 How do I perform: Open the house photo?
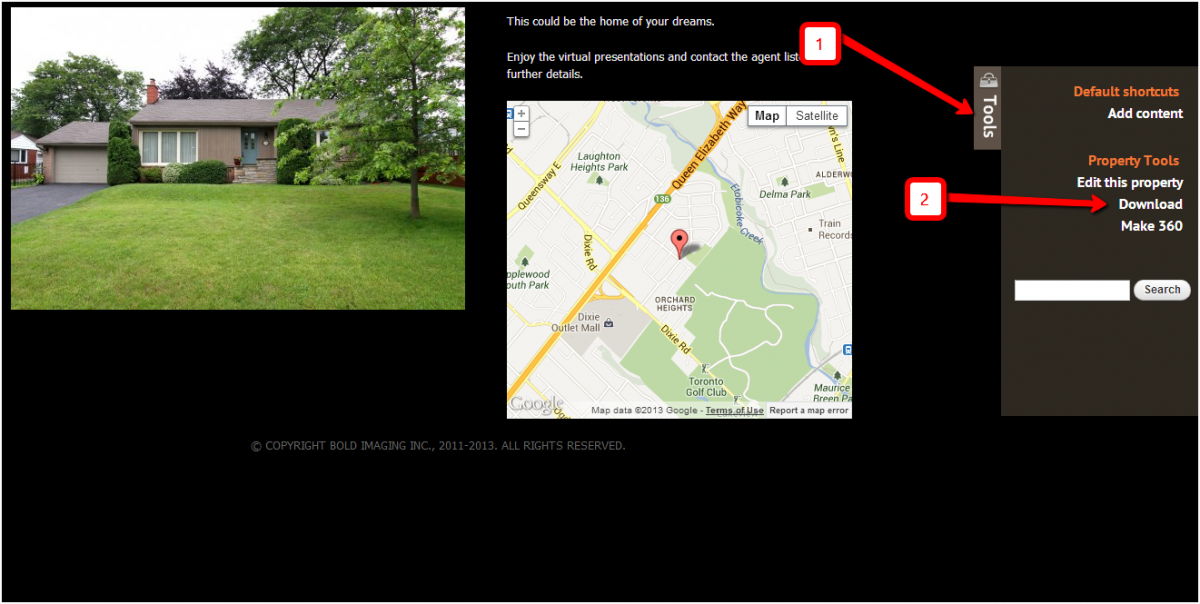(238, 159)
